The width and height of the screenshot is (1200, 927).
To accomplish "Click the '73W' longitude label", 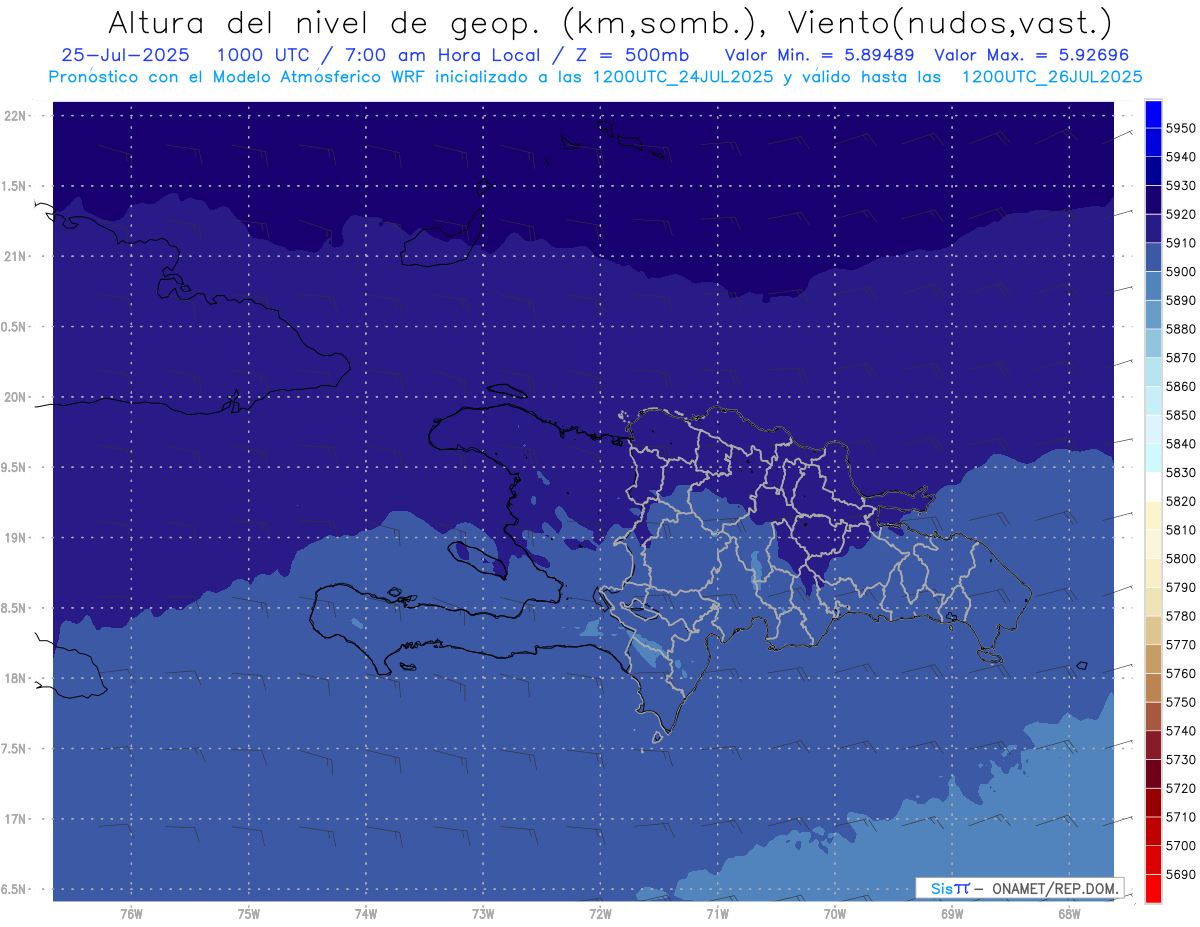I will point(483,914).
